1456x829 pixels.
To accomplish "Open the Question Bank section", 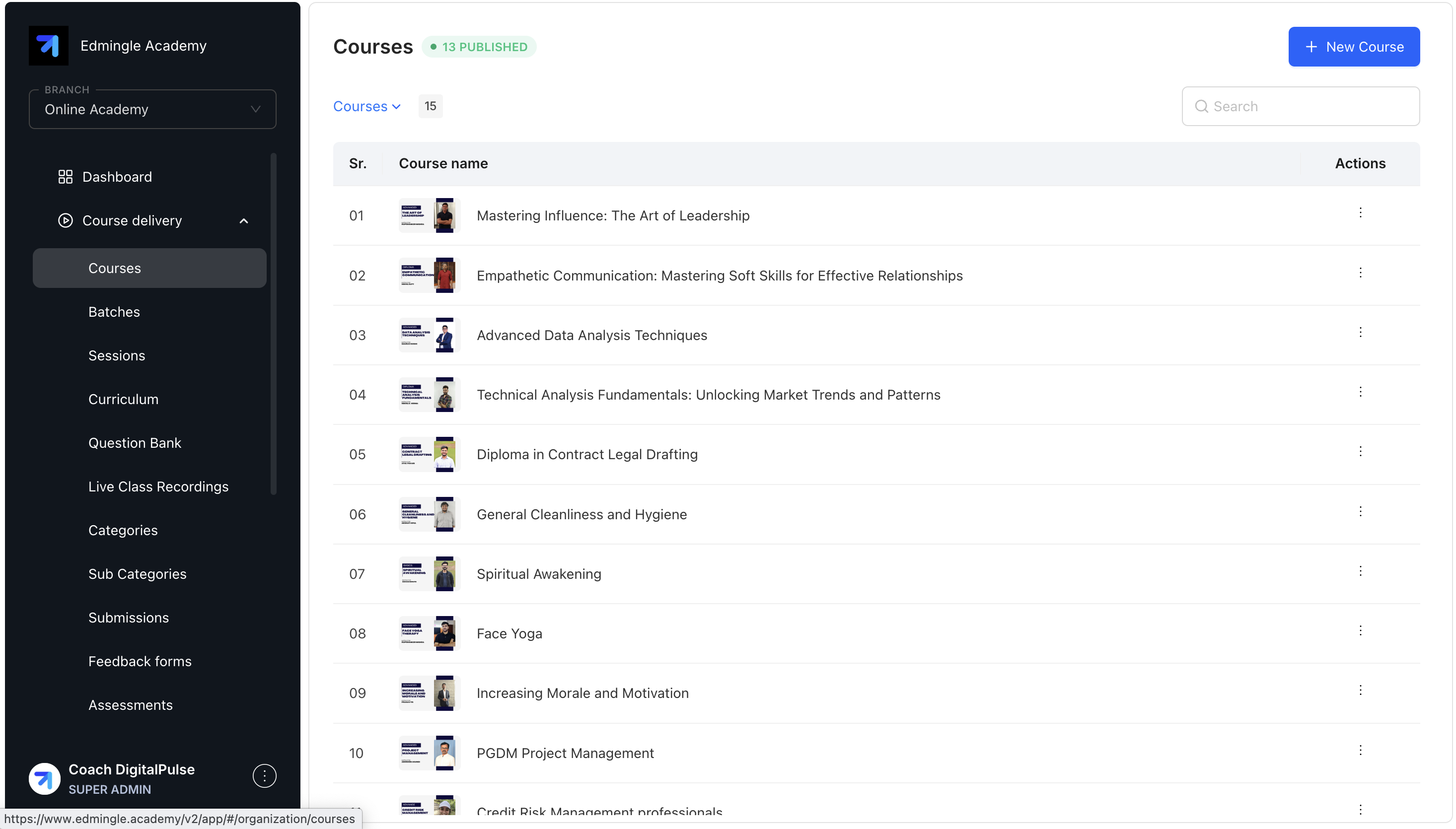I will pos(135,443).
